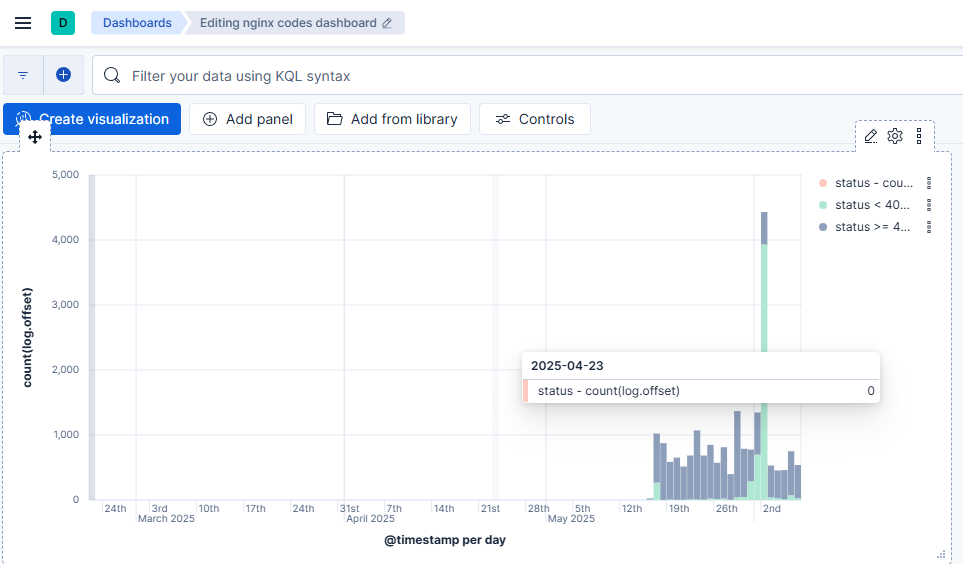Click the March 2025 axis label
The height and width of the screenshot is (564, 963).
coord(166,519)
